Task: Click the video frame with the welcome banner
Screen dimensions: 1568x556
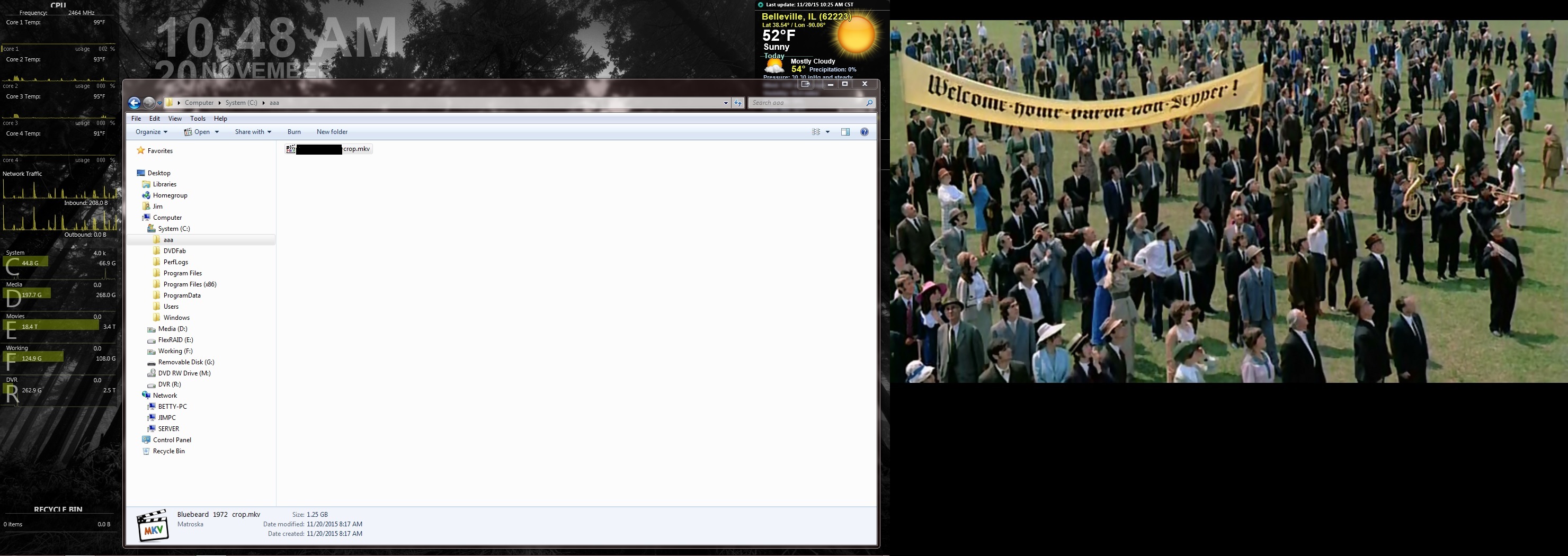Action: point(1229,201)
